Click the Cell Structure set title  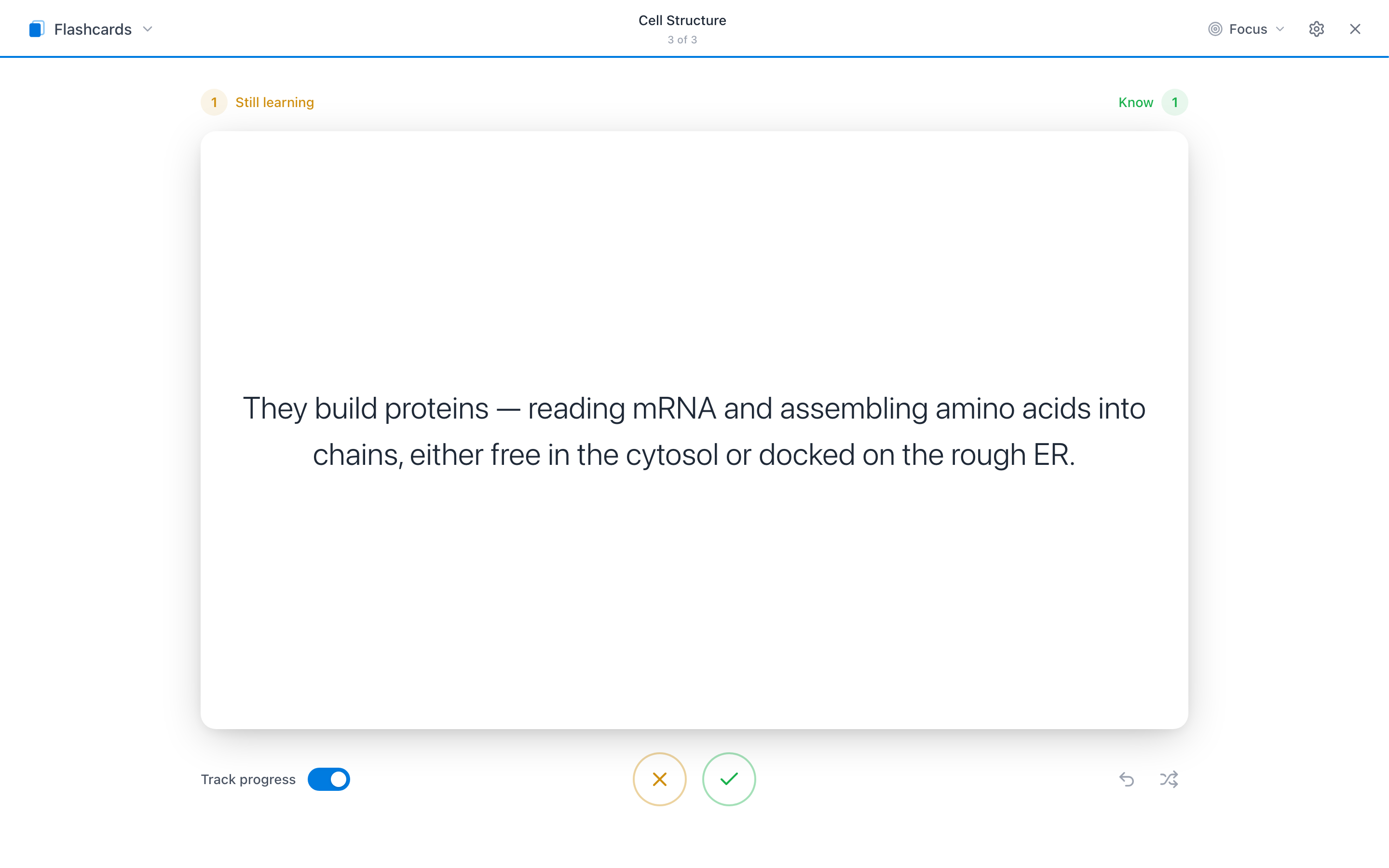pos(682,20)
